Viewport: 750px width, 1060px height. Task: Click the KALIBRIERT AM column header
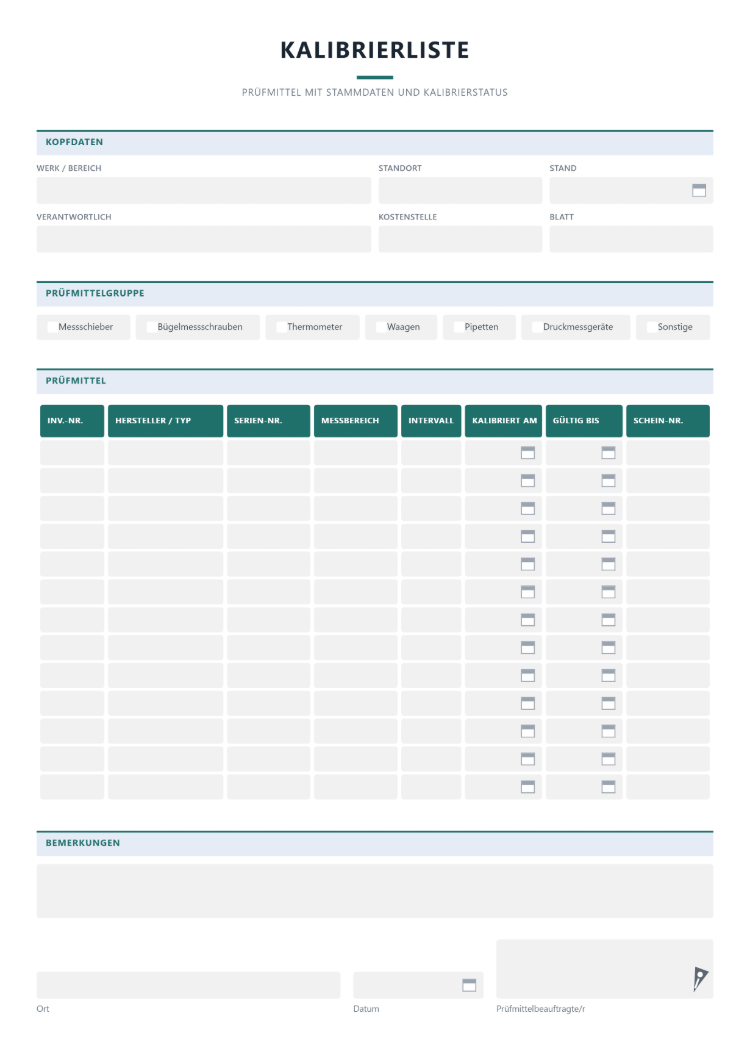tap(503, 421)
